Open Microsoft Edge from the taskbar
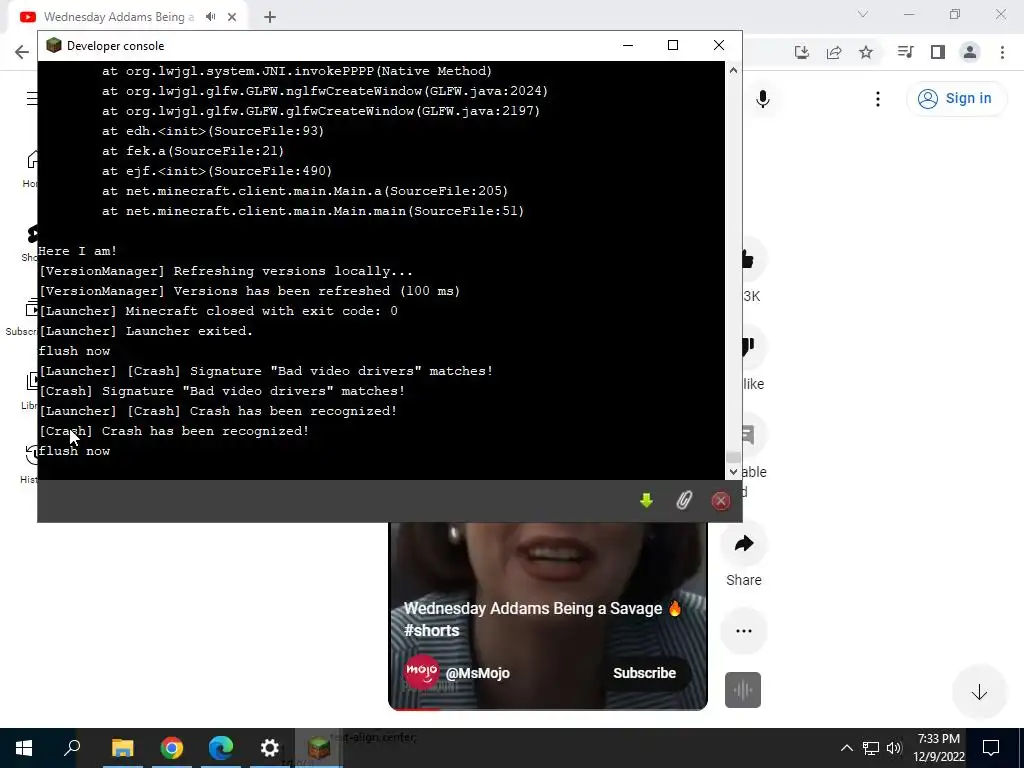This screenshot has width=1024, height=768. [221, 748]
